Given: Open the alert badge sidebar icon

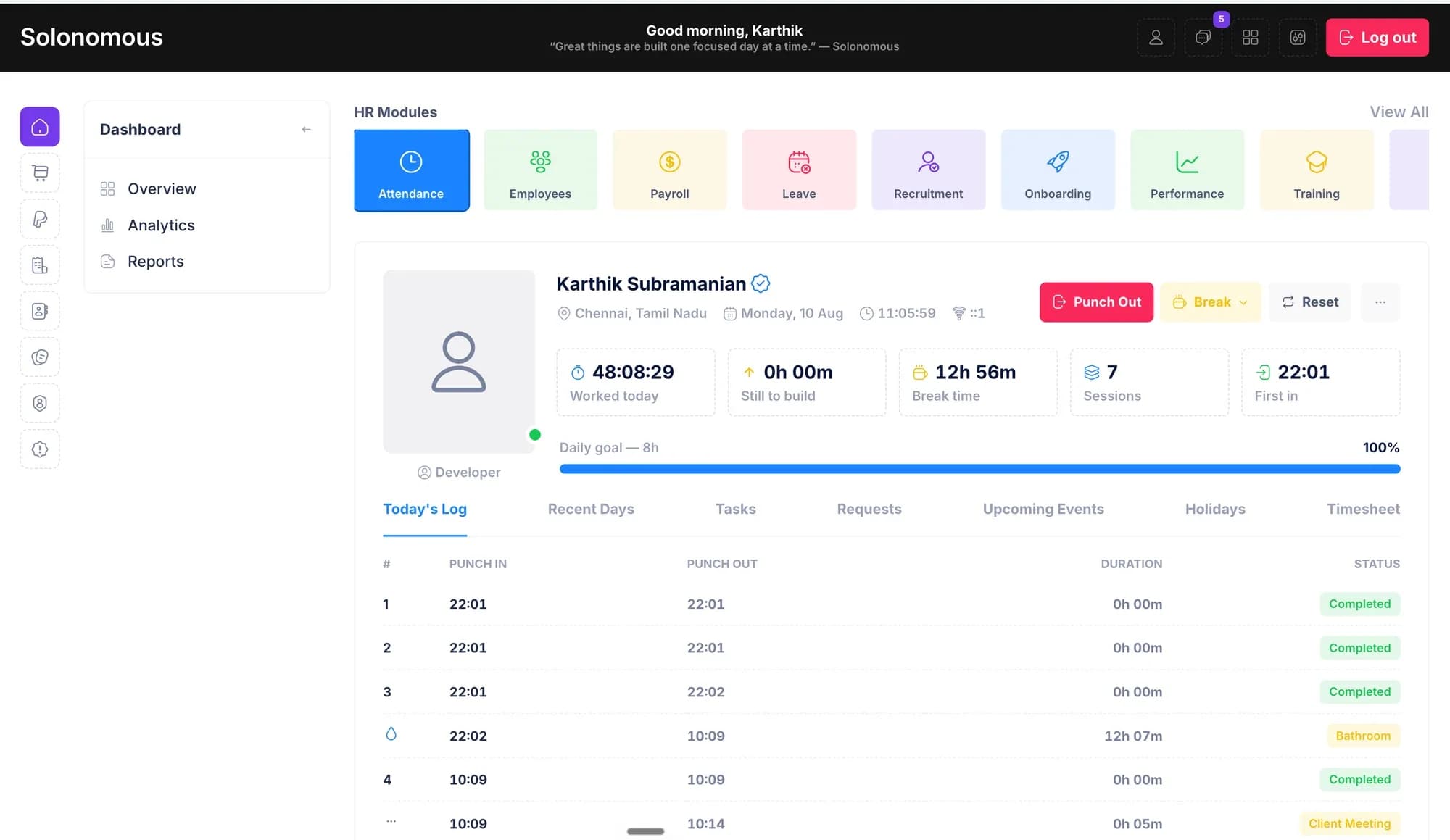Looking at the screenshot, I should 40,449.
